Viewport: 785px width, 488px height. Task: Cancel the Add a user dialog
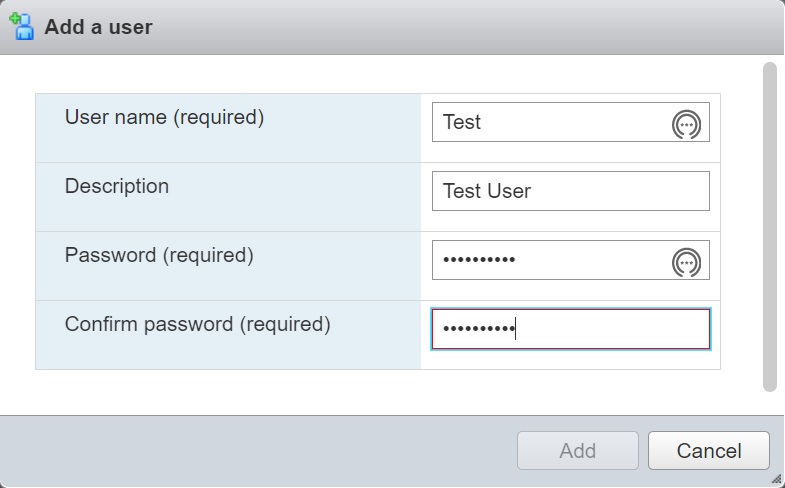708,451
